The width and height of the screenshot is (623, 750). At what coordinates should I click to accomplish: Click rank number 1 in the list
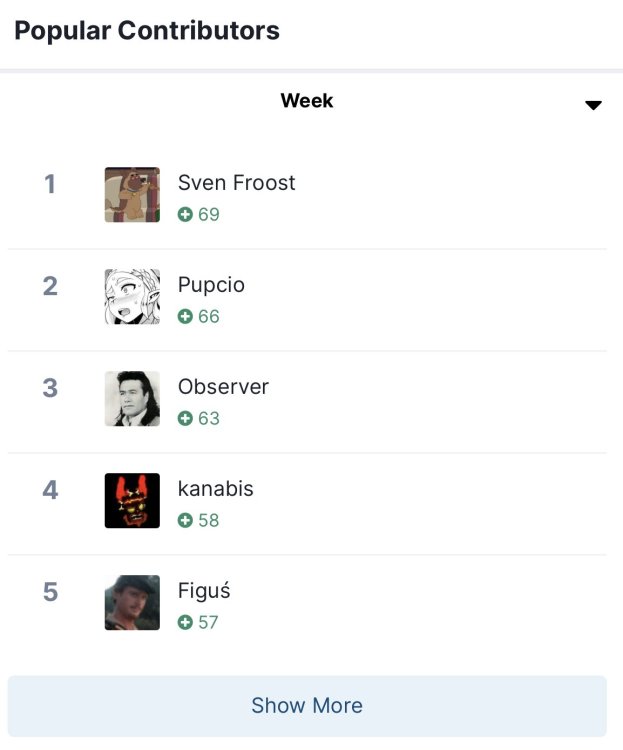50,184
